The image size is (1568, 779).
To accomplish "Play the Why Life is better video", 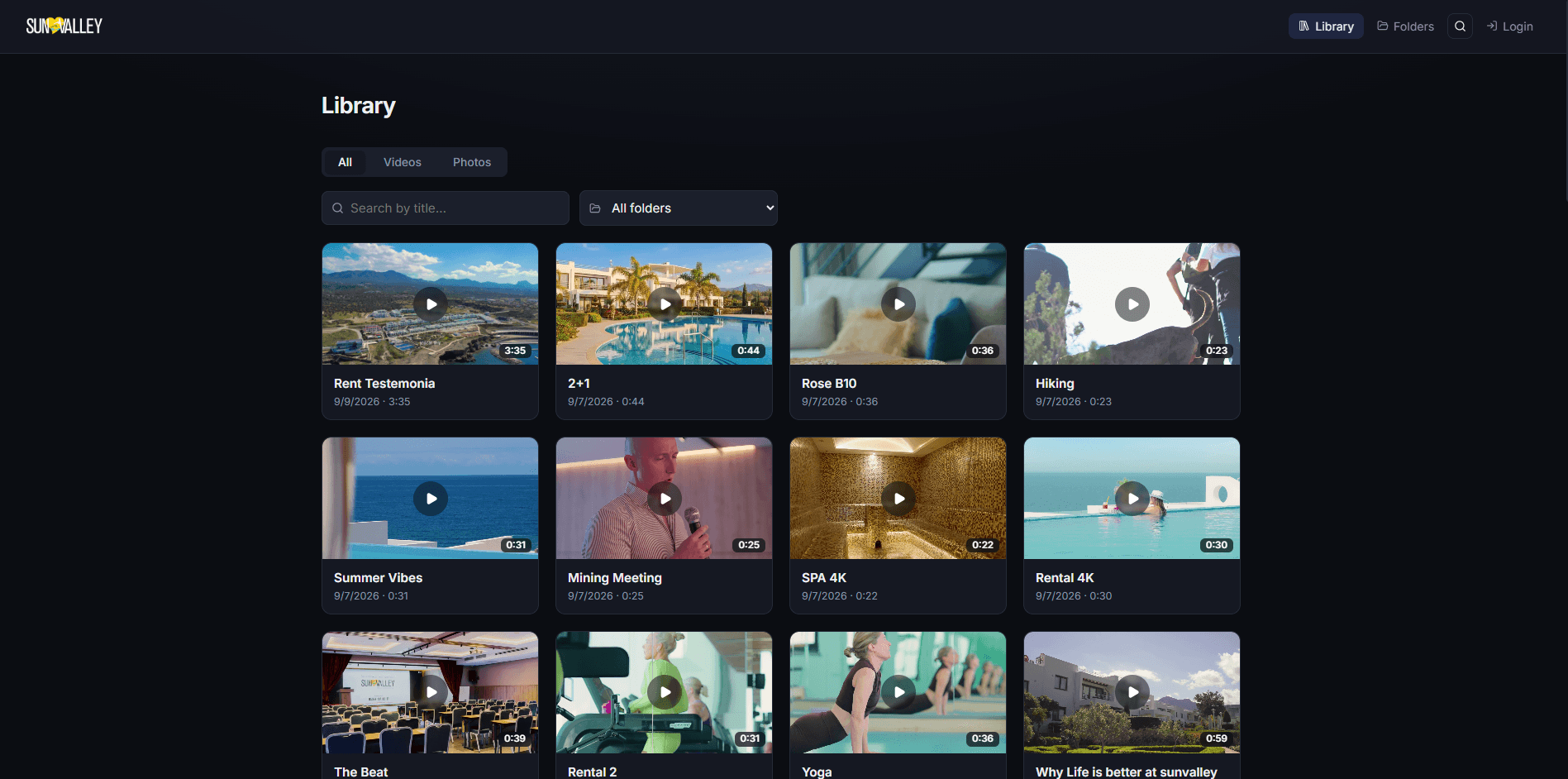I will (1132, 692).
